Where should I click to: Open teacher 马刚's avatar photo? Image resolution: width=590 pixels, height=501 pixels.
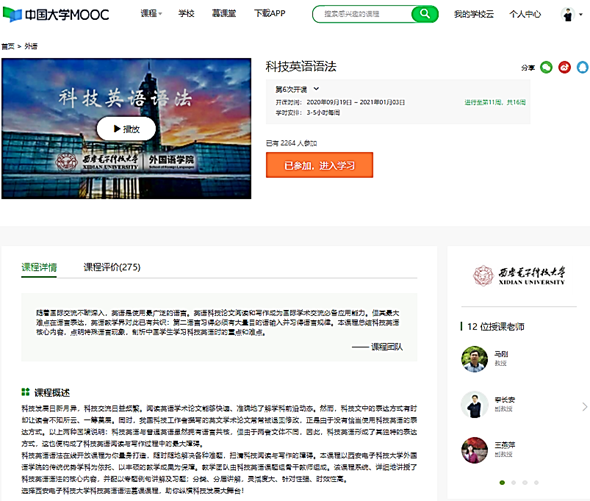click(474, 359)
